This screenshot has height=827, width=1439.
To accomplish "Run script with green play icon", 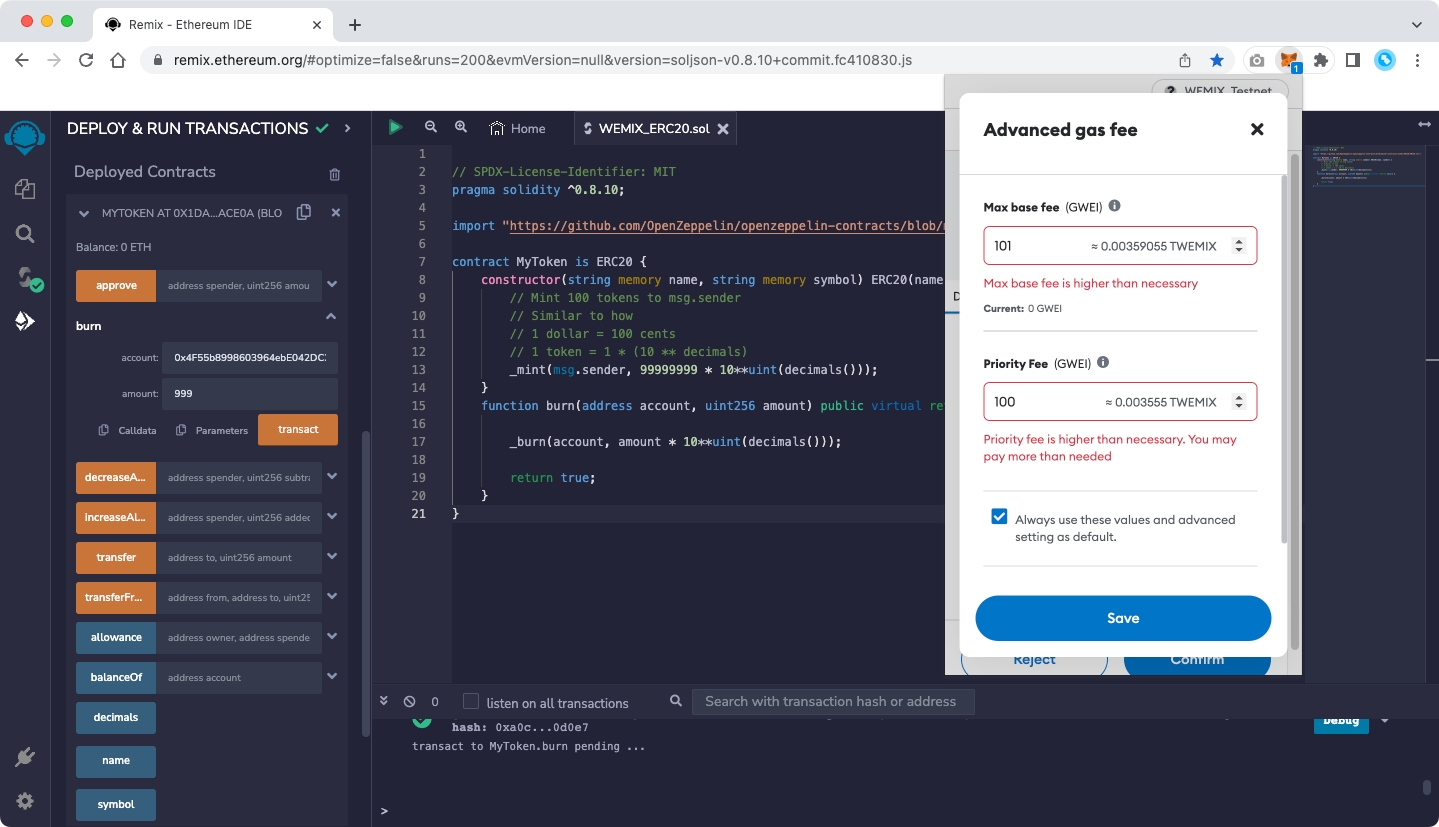I will click(396, 128).
